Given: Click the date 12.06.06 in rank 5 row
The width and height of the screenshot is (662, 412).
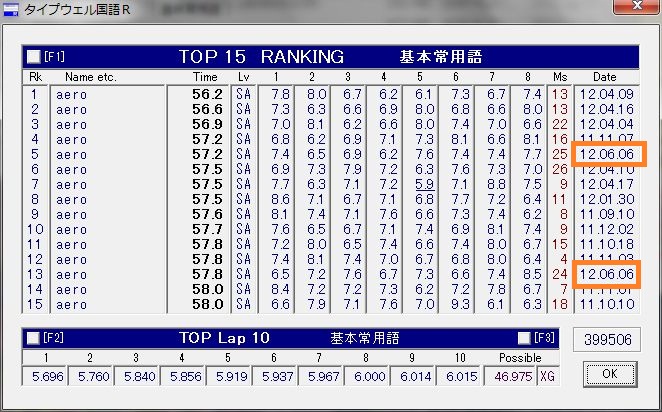Looking at the screenshot, I should pyautogui.click(x=607, y=154).
